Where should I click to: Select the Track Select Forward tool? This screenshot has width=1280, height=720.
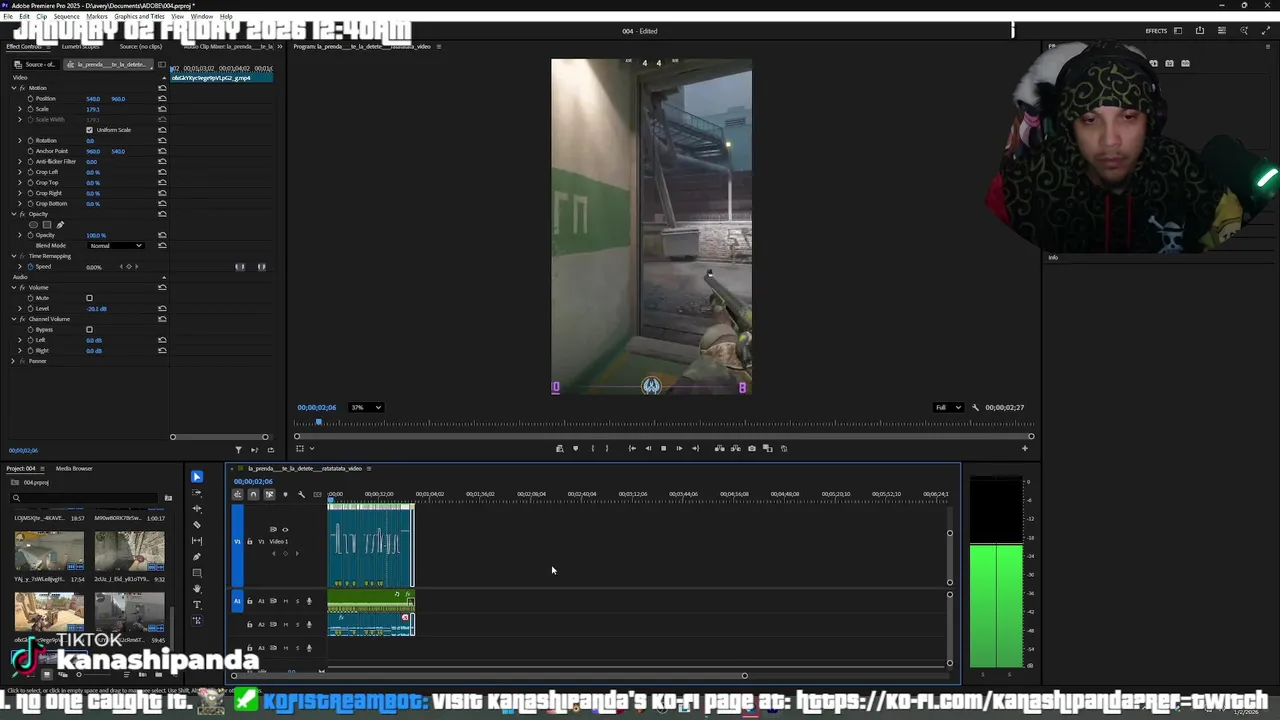(x=197, y=493)
